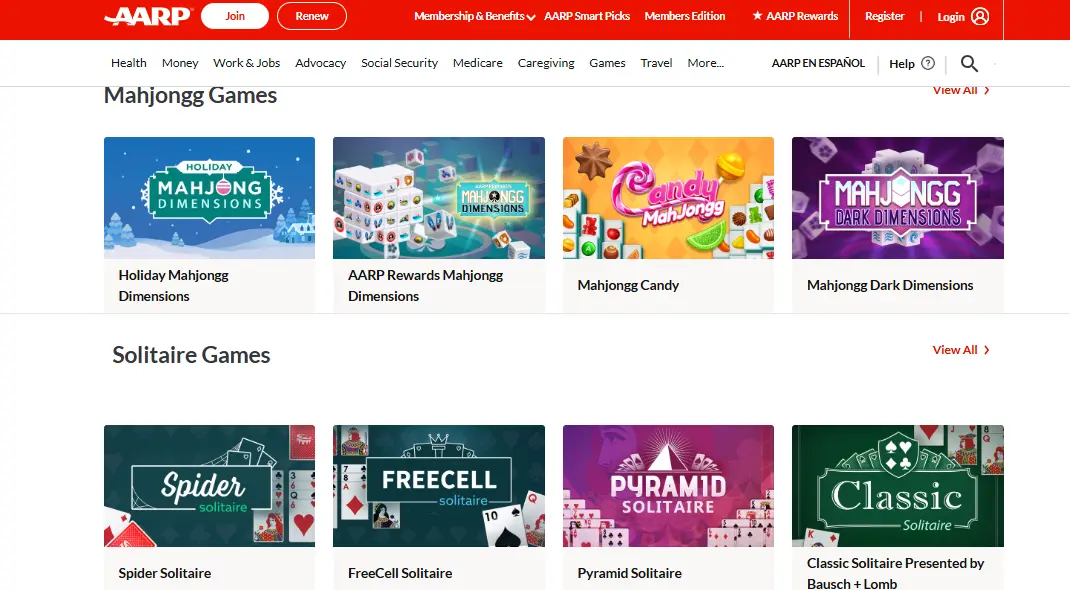Open the Medicare menu
This screenshot has height=590, width=1070.
(x=478, y=63)
